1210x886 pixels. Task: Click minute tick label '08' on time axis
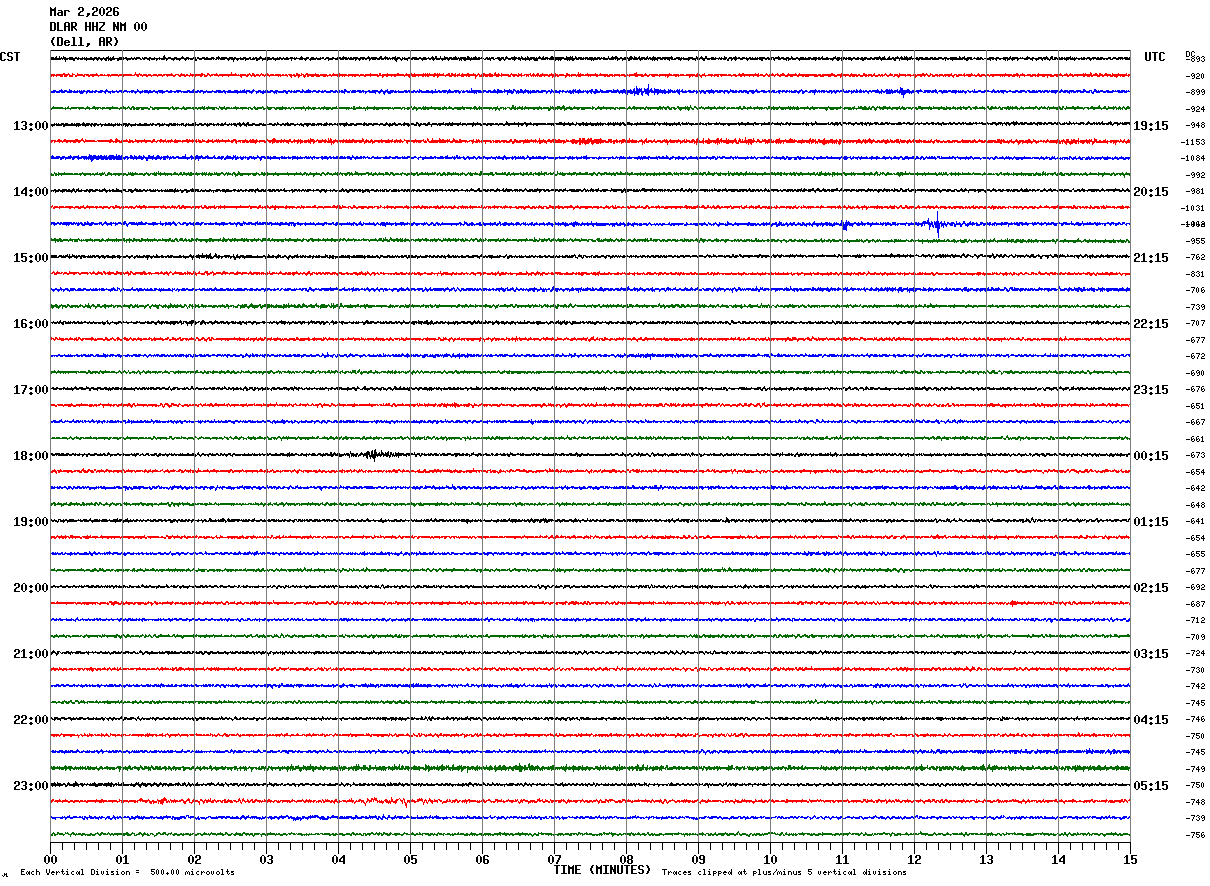(x=626, y=859)
